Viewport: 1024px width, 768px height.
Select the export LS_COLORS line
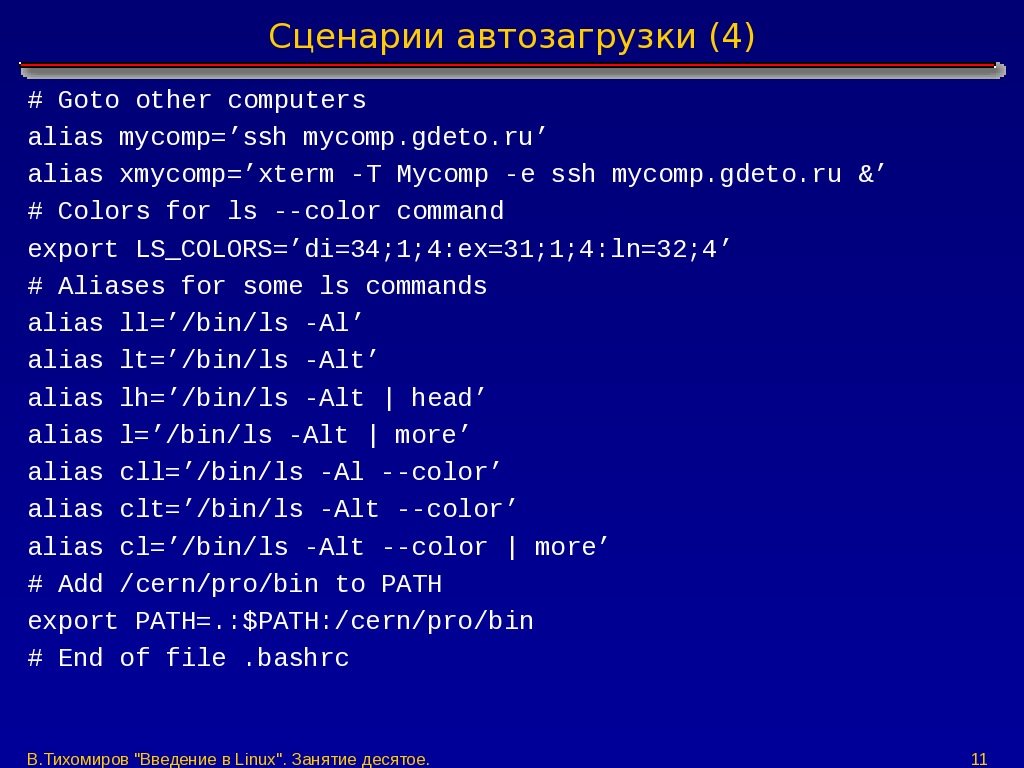pyautogui.click(x=379, y=249)
